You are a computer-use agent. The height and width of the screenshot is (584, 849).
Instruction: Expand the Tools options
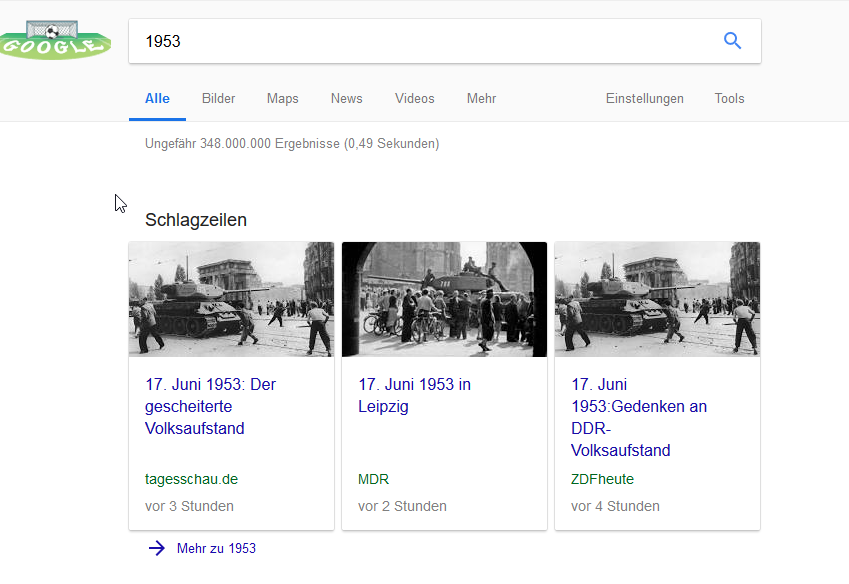tap(729, 98)
